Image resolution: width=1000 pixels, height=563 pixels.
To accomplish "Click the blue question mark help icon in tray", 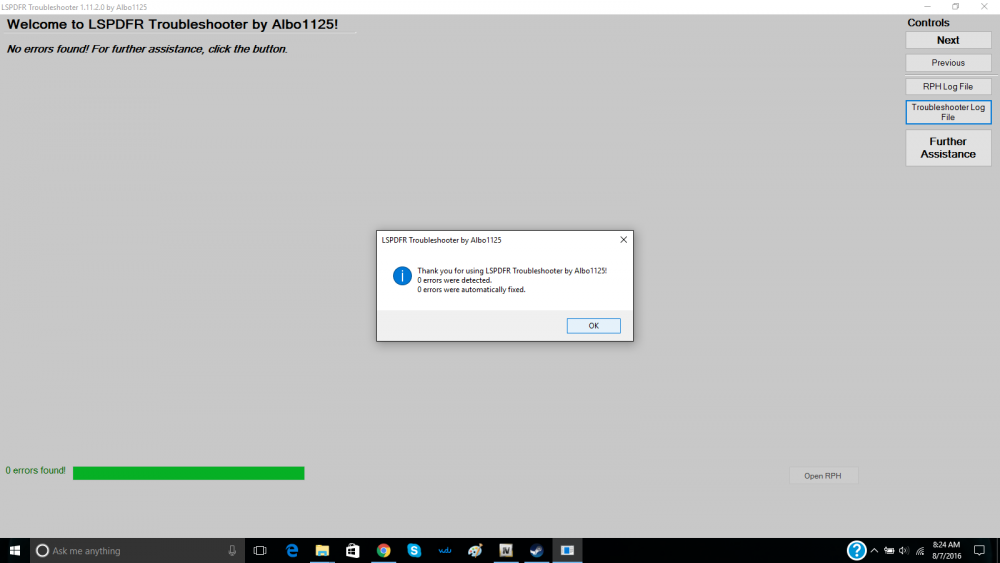I will pyautogui.click(x=856, y=550).
